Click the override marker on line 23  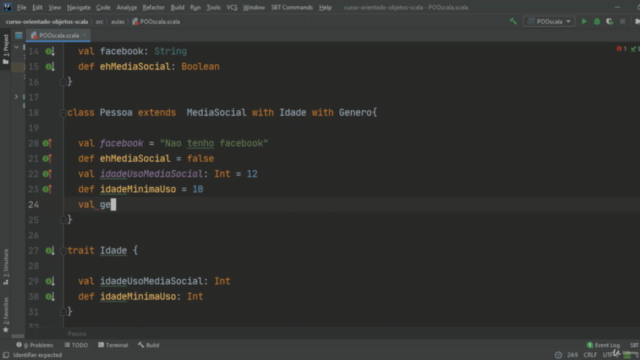click(x=47, y=189)
